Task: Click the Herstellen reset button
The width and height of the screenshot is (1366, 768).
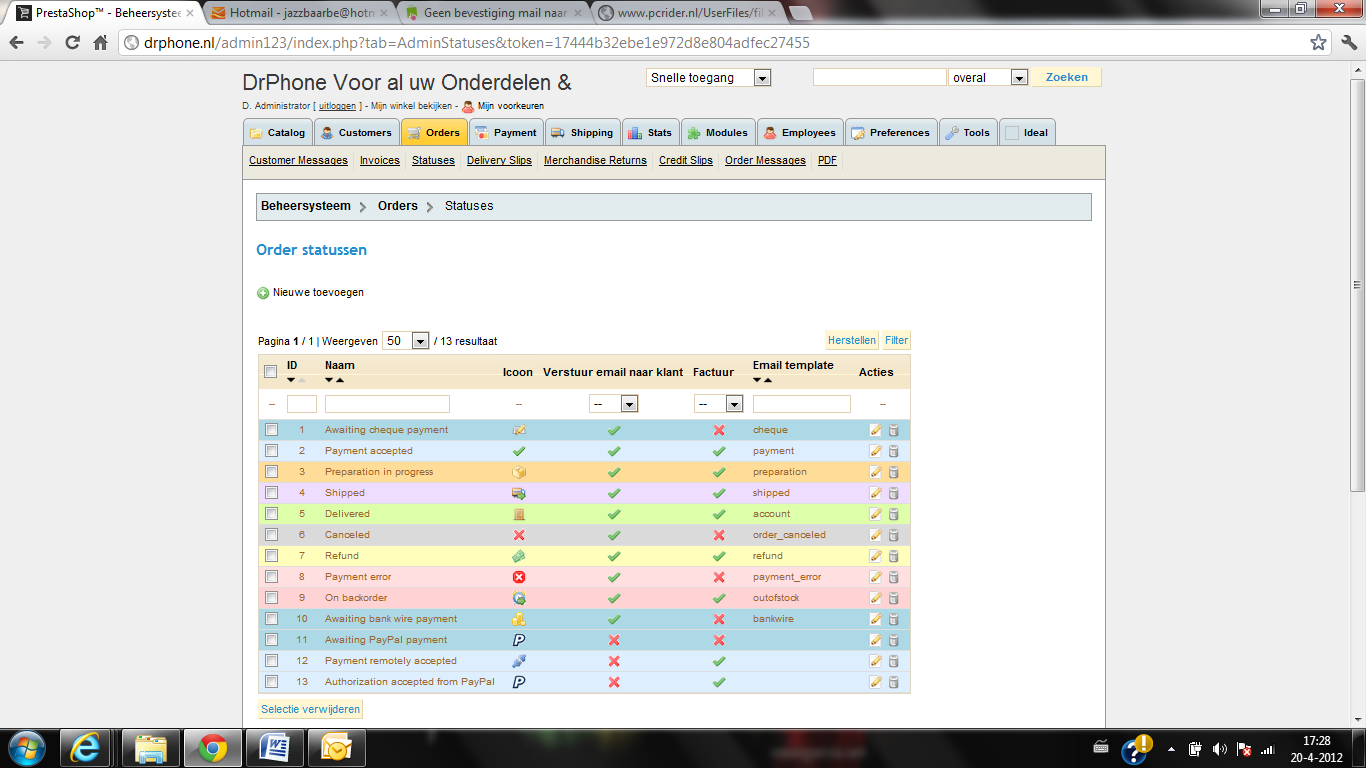Action: (852, 340)
